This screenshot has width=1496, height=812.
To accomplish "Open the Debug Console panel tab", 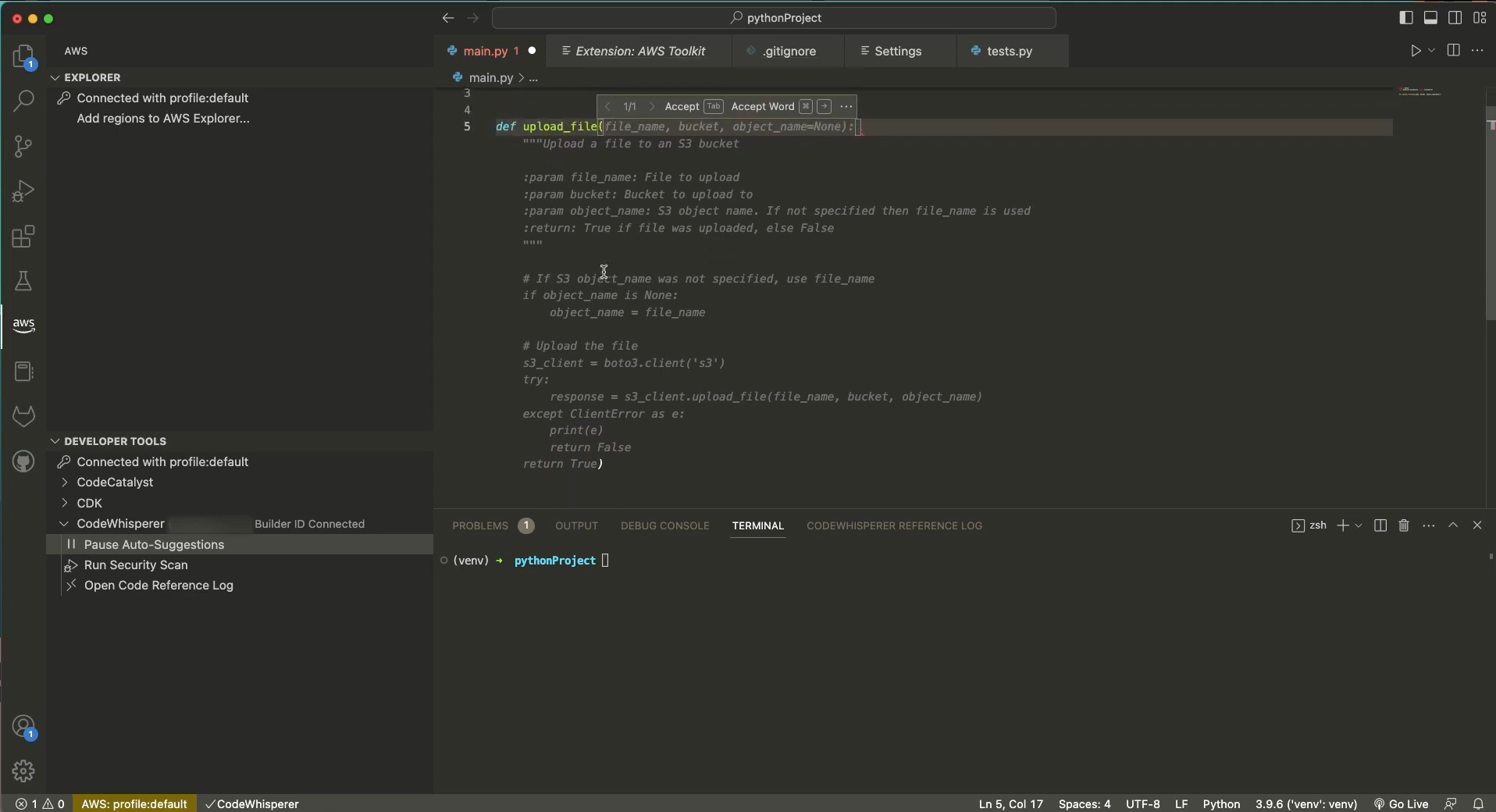I will point(665,526).
